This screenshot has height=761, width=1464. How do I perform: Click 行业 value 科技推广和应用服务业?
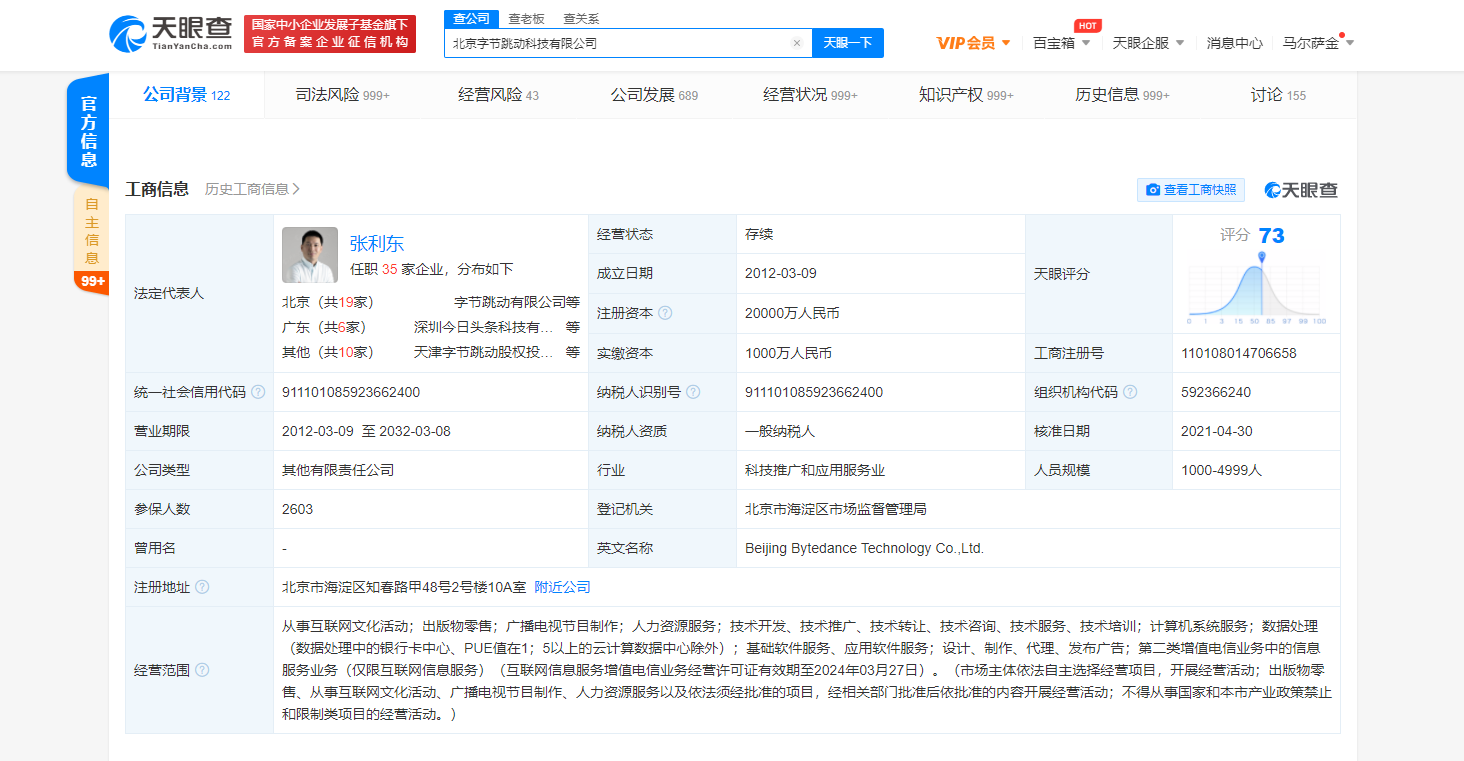point(815,470)
